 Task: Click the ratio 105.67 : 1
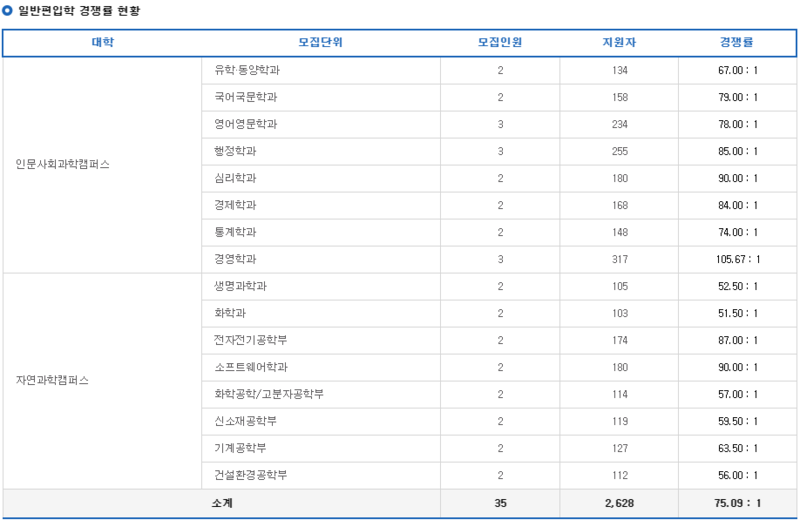tap(738, 260)
